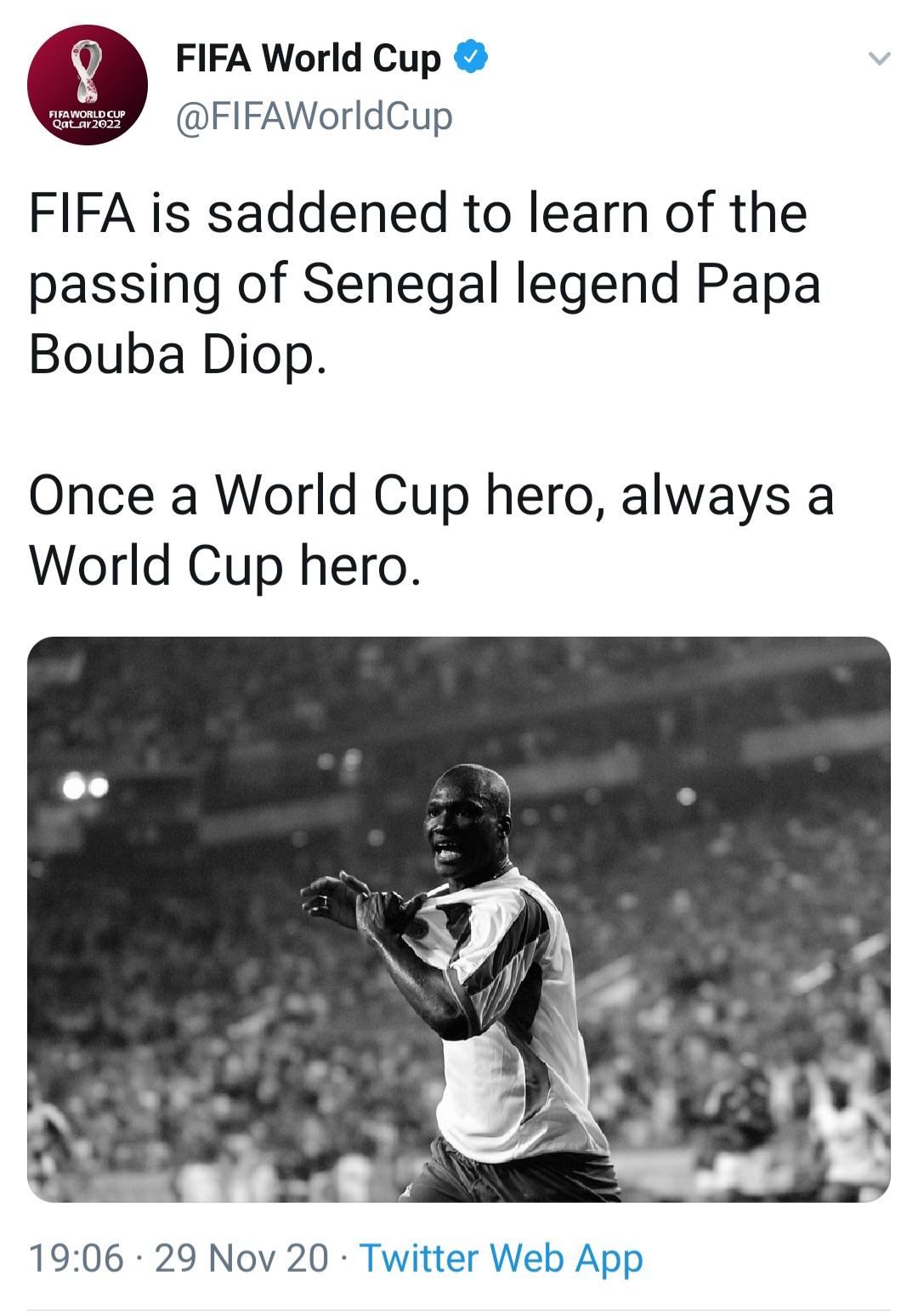
Task: Click the World Cup hero line of the tweet
Action: tap(432, 527)
